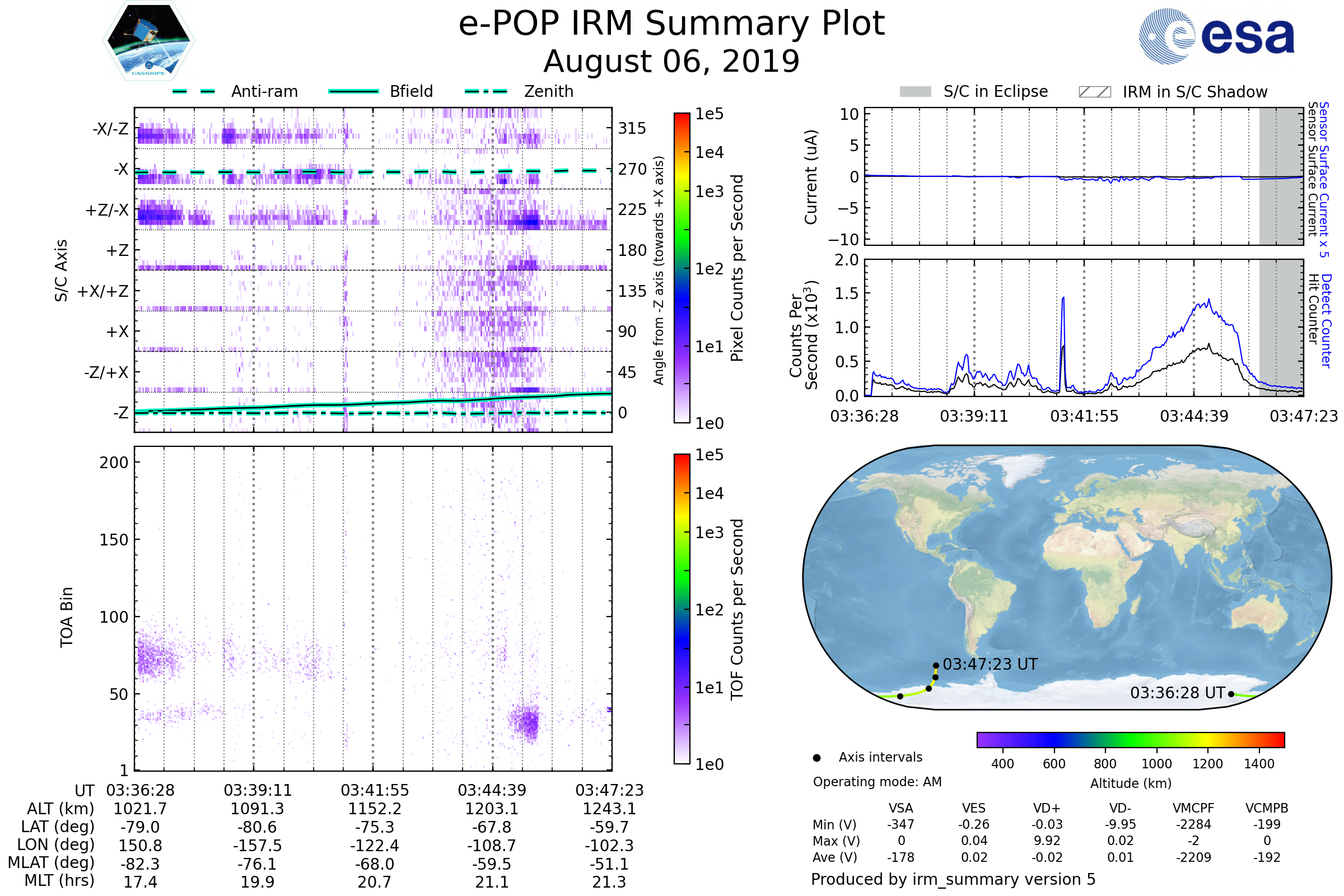Image resolution: width=1344 pixels, height=896 pixels.
Task: Click the IRM in S/C Shadow hatched swatch
Action: (1094, 92)
